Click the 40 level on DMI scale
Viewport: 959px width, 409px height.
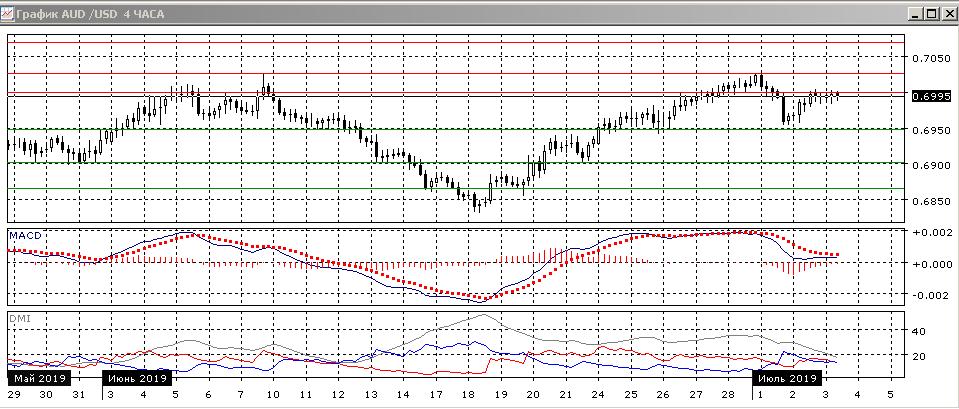pos(920,329)
